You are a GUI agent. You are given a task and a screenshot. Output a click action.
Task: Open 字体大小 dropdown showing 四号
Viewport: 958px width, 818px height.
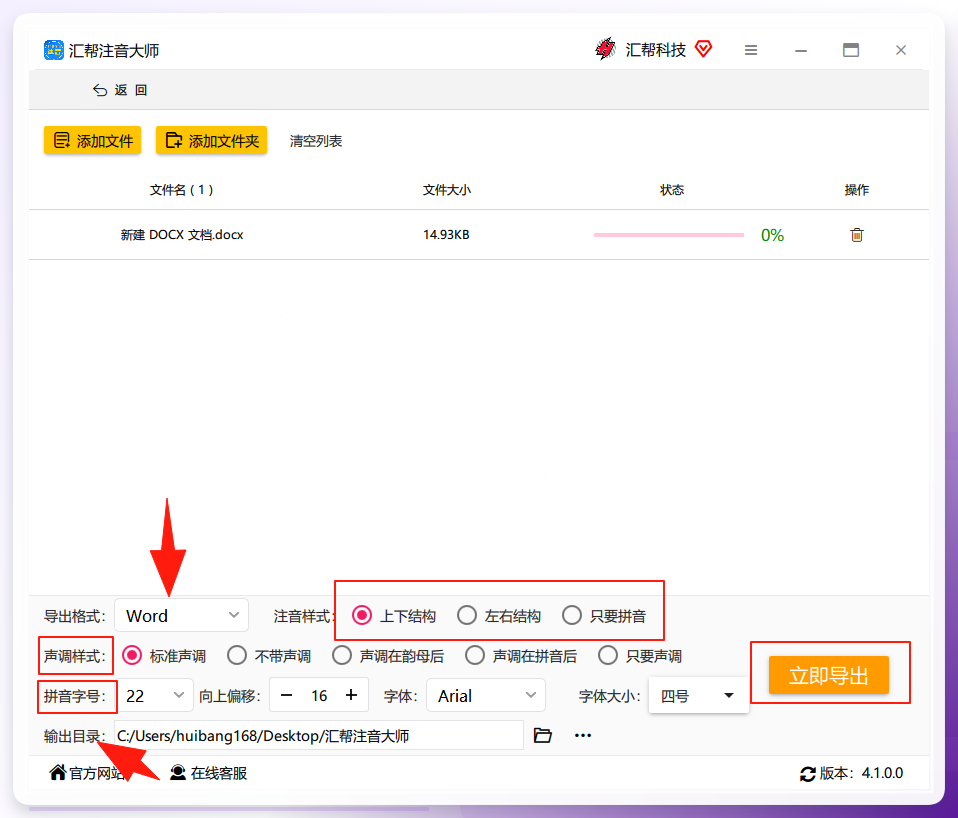[x=698, y=696]
